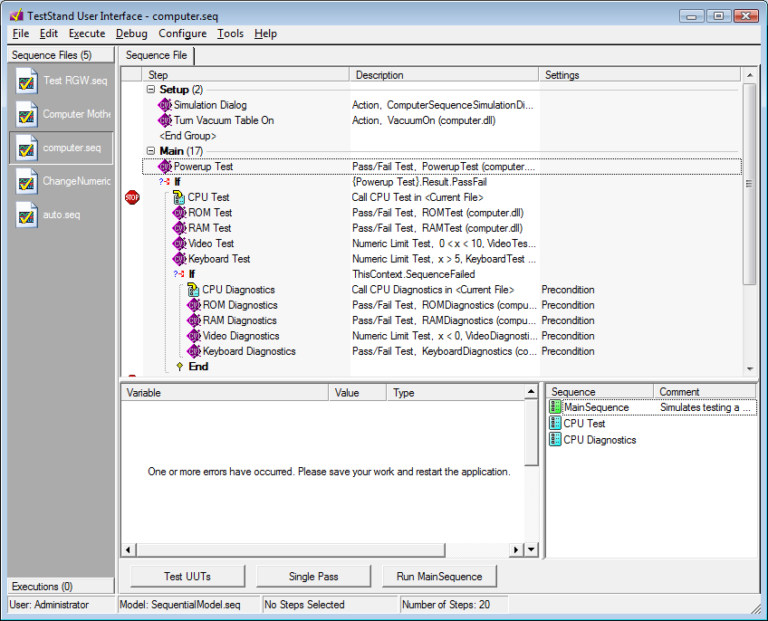Click the End step flow-control icon

pyautogui.click(x=180, y=367)
